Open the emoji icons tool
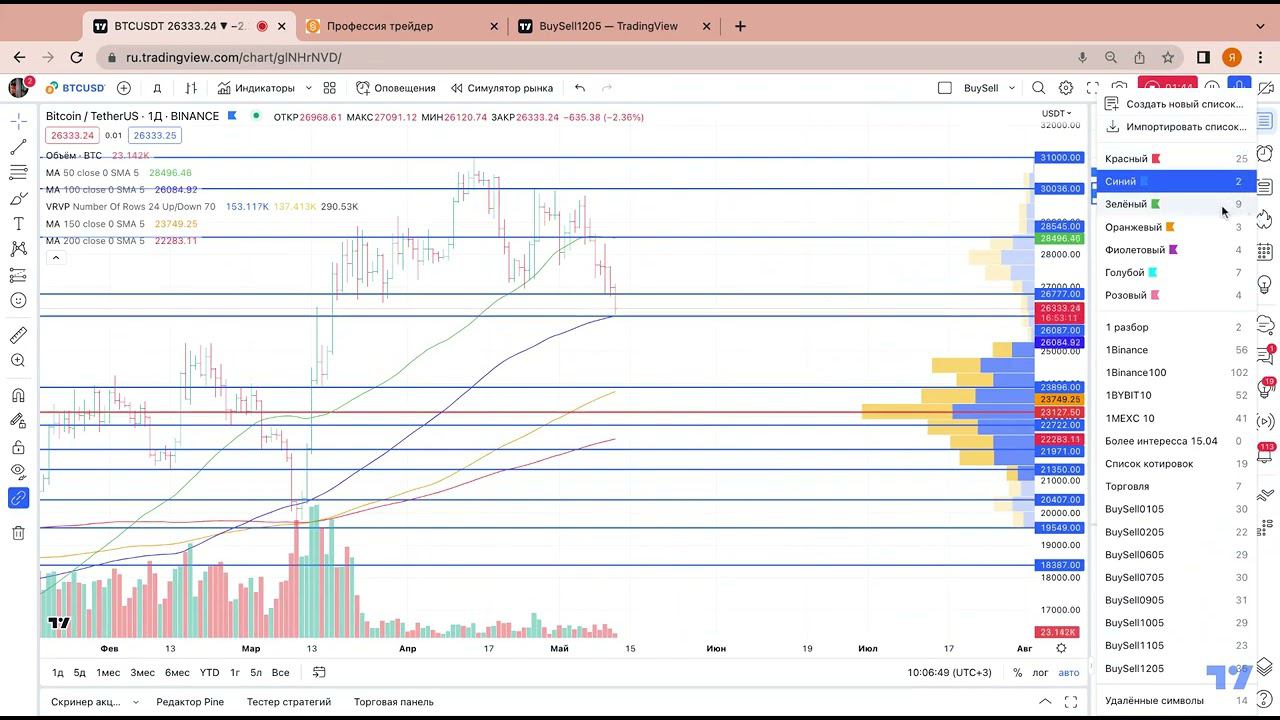Screen dimensions: 1280x720 (x=18, y=300)
